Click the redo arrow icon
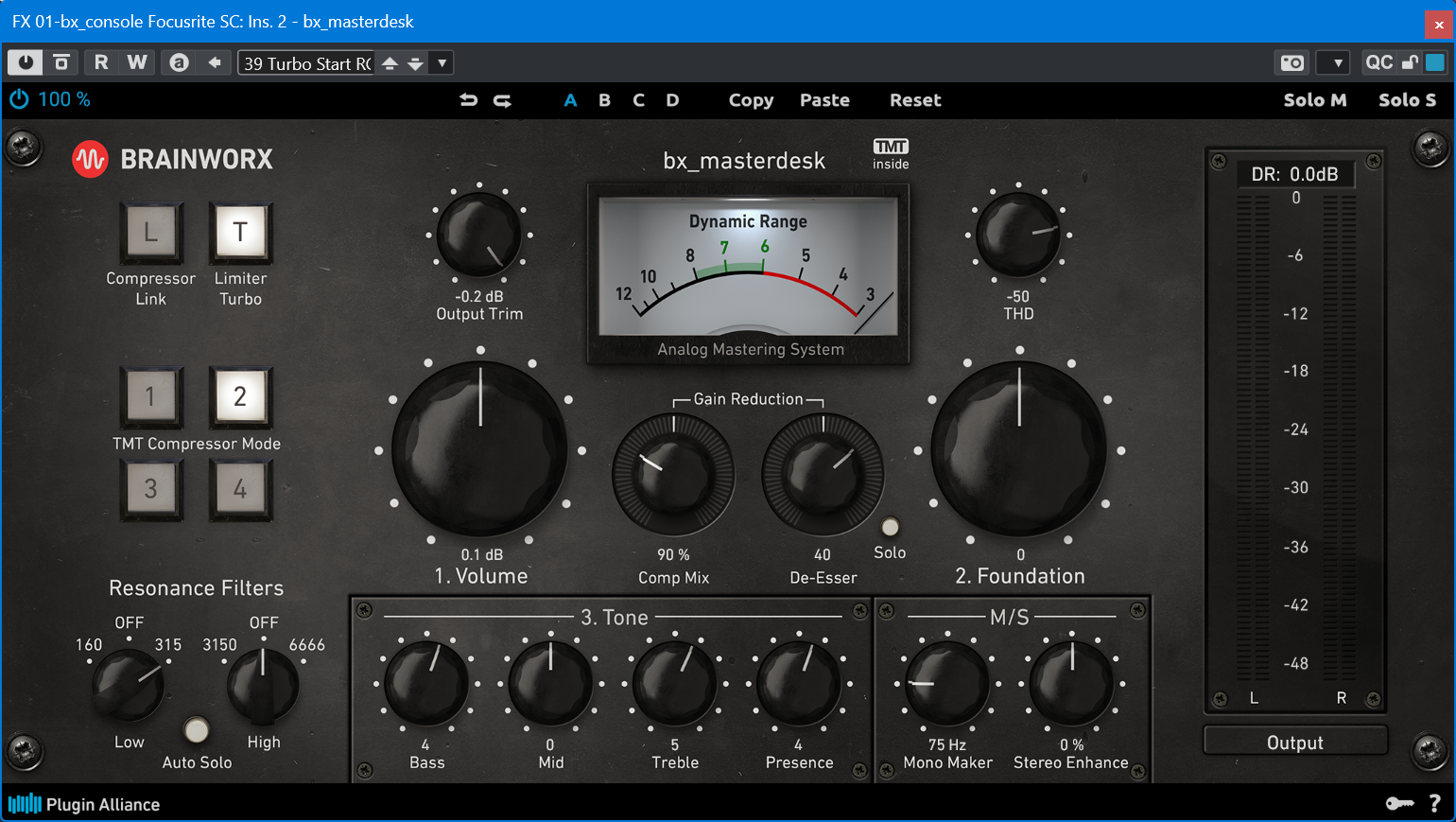This screenshot has height=822, width=1456. point(502,99)
